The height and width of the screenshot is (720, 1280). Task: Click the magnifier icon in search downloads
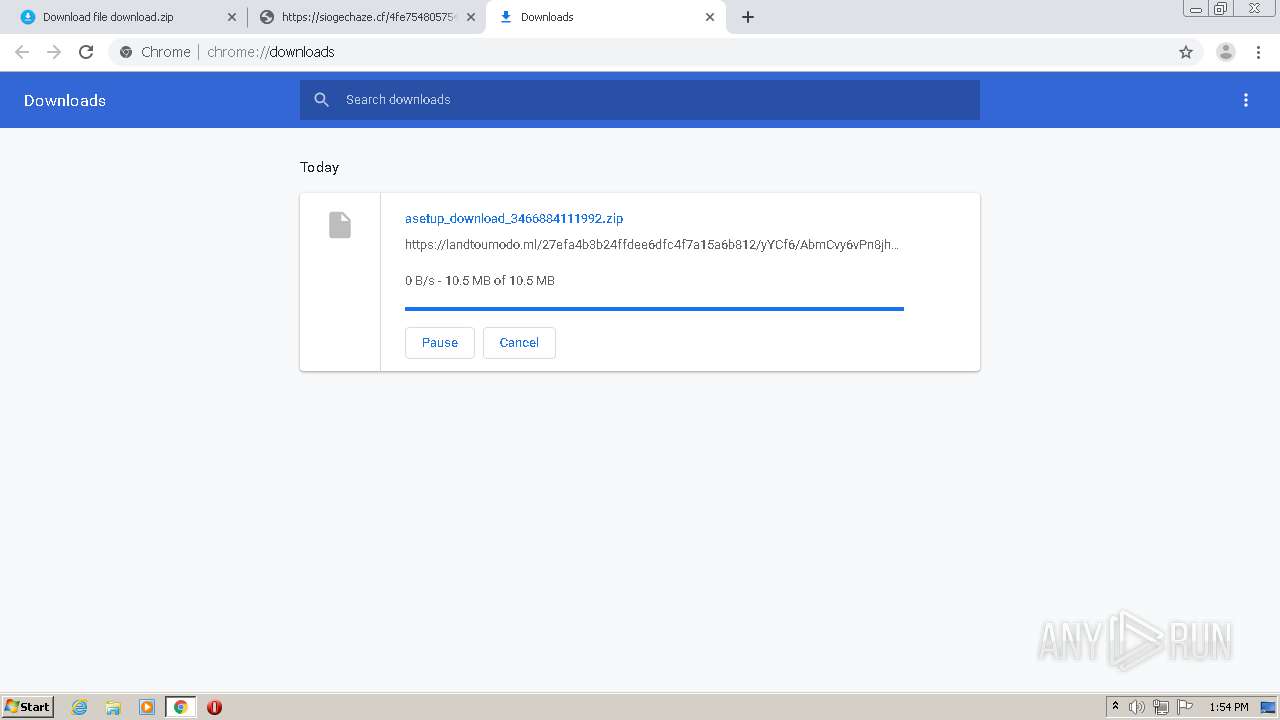[321, 100]
